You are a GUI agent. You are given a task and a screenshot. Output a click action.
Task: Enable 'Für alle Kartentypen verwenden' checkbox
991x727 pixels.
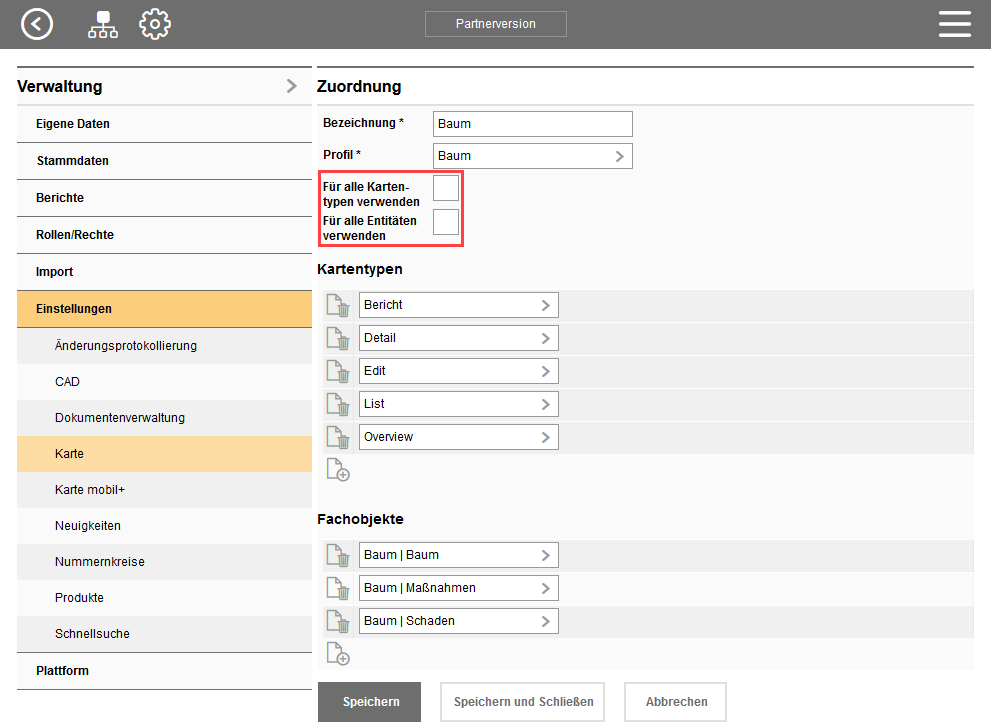point(446,188)
